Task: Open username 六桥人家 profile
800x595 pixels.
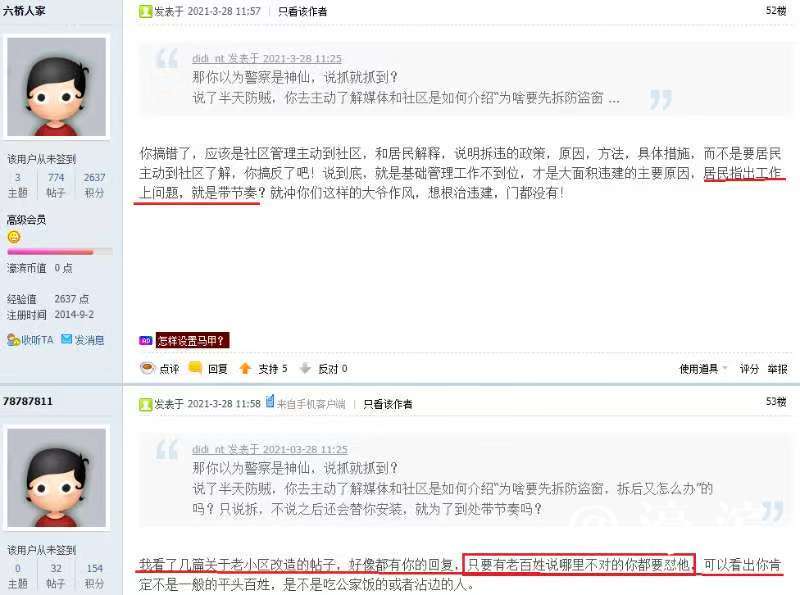Action: click(x=24, y=11)
